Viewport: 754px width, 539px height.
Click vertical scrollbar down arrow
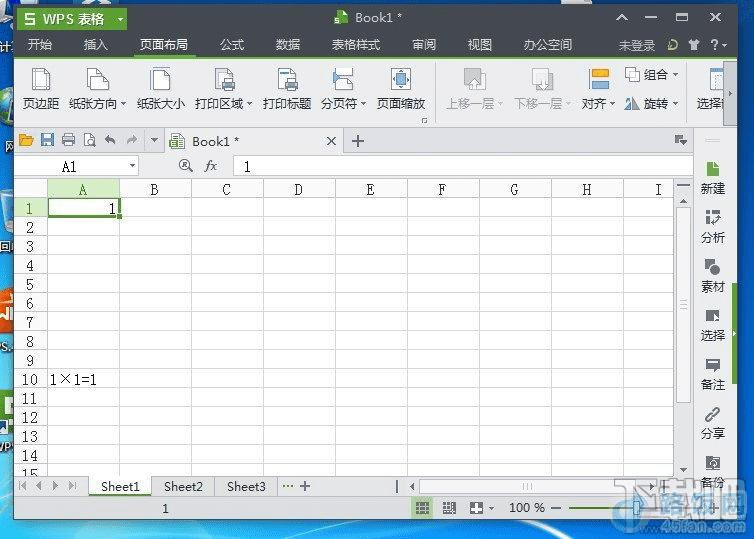click(x=683, y=470)
